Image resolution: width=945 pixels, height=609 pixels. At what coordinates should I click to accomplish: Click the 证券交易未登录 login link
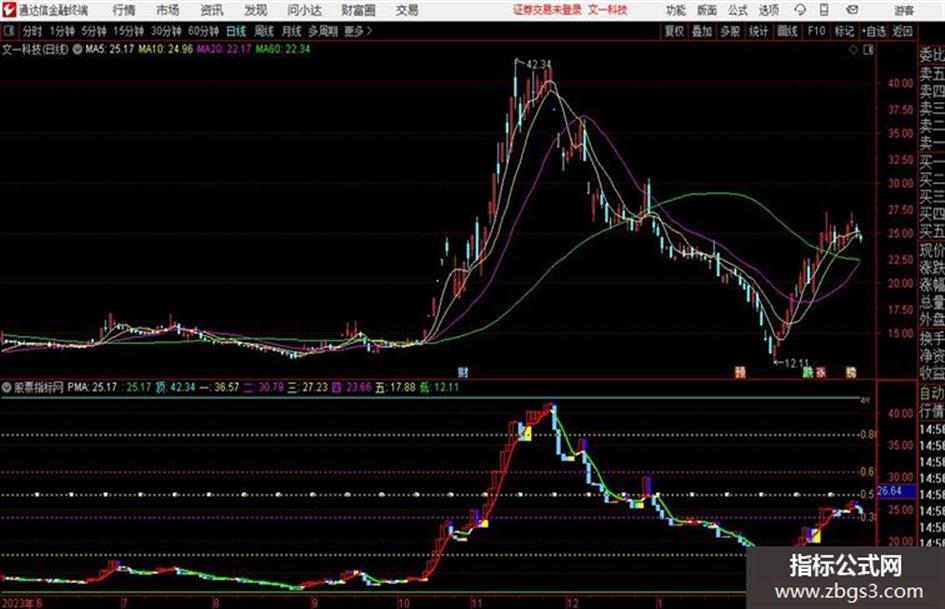coord(548,10)
